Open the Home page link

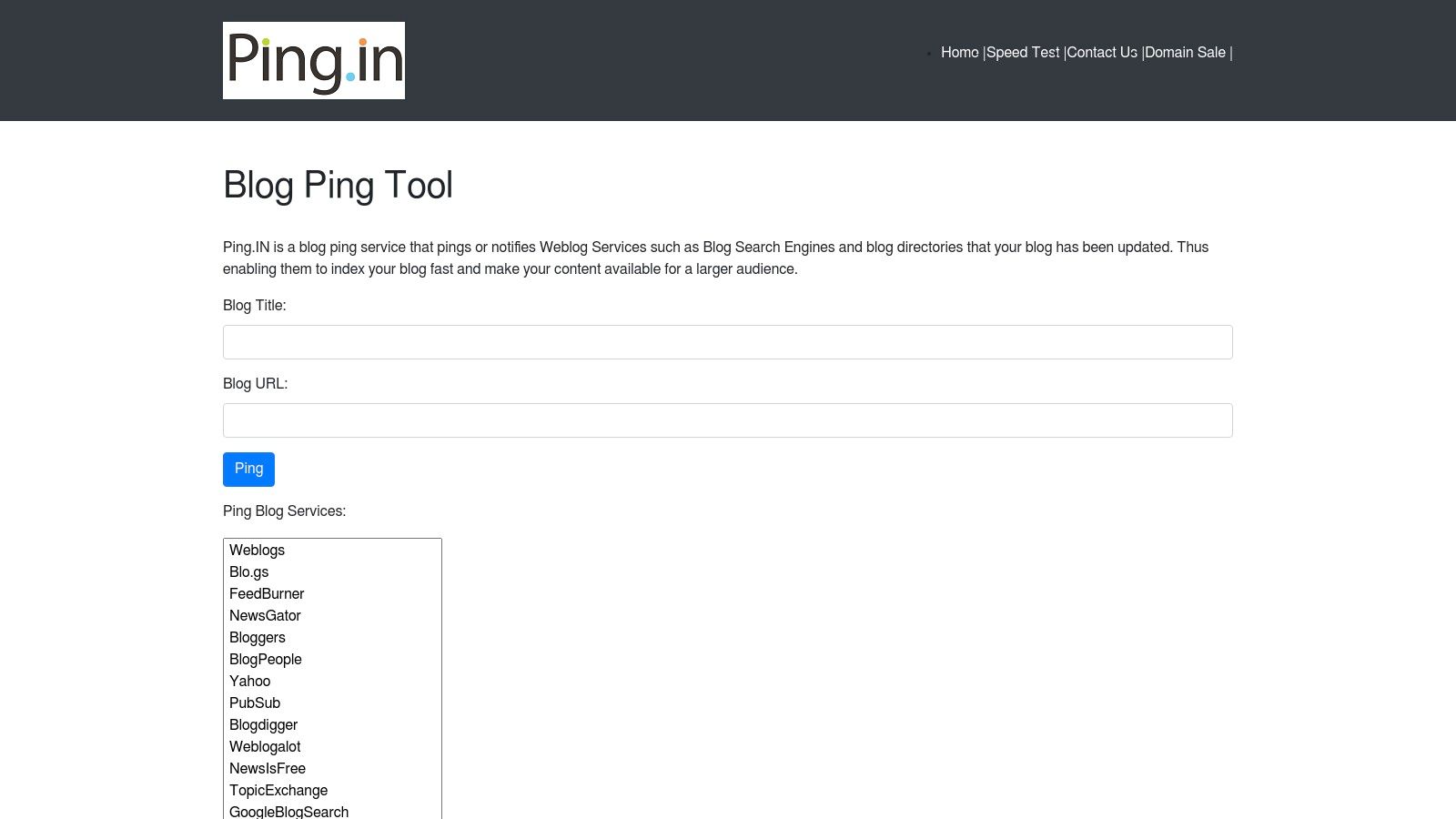click(959, 52)
